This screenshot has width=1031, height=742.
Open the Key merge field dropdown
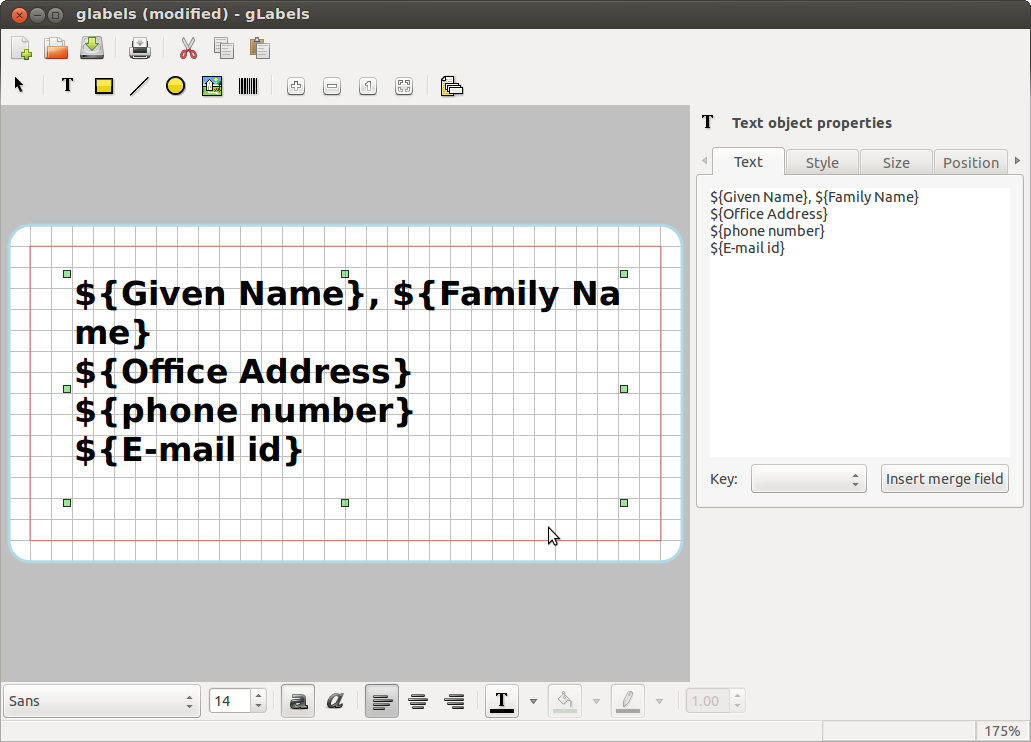click(x=808, y=478)
